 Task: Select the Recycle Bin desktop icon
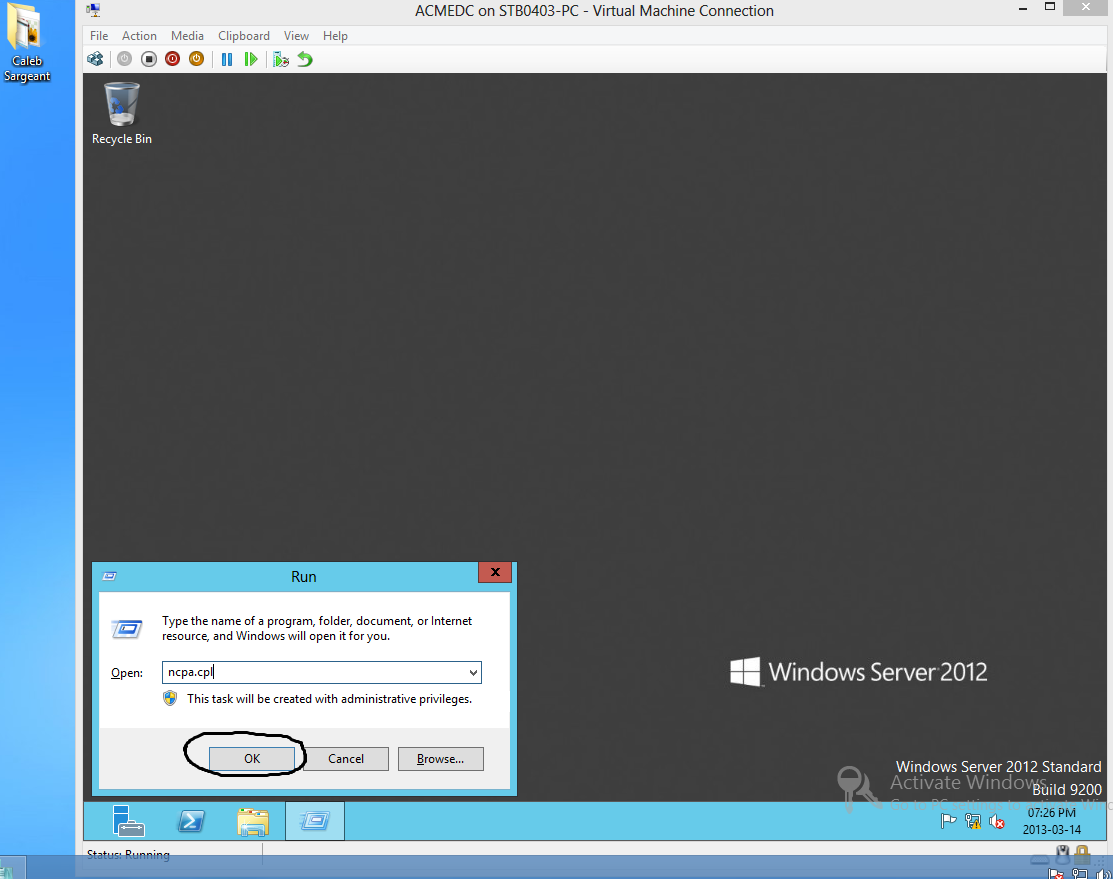click(121, 114)
